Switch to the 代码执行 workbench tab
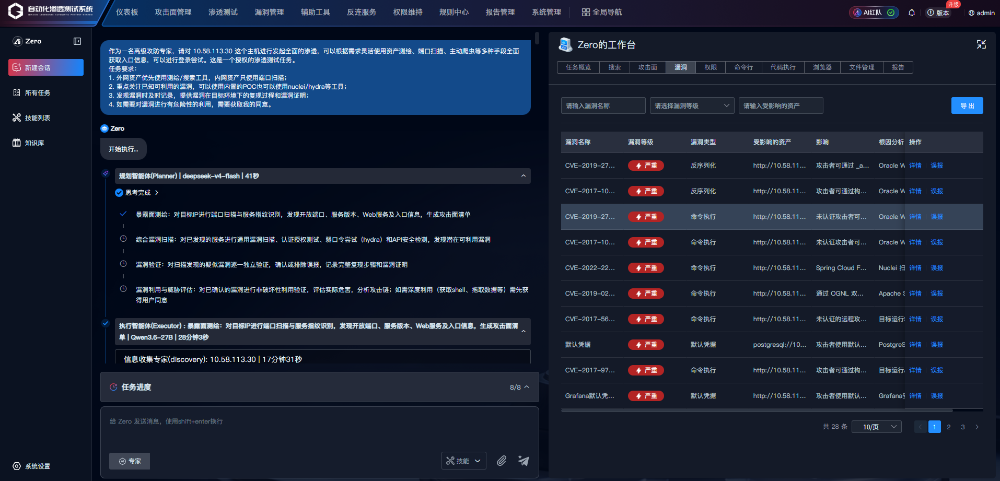The width and height of the screenshot is (1000, 481). tap(783, 67)
